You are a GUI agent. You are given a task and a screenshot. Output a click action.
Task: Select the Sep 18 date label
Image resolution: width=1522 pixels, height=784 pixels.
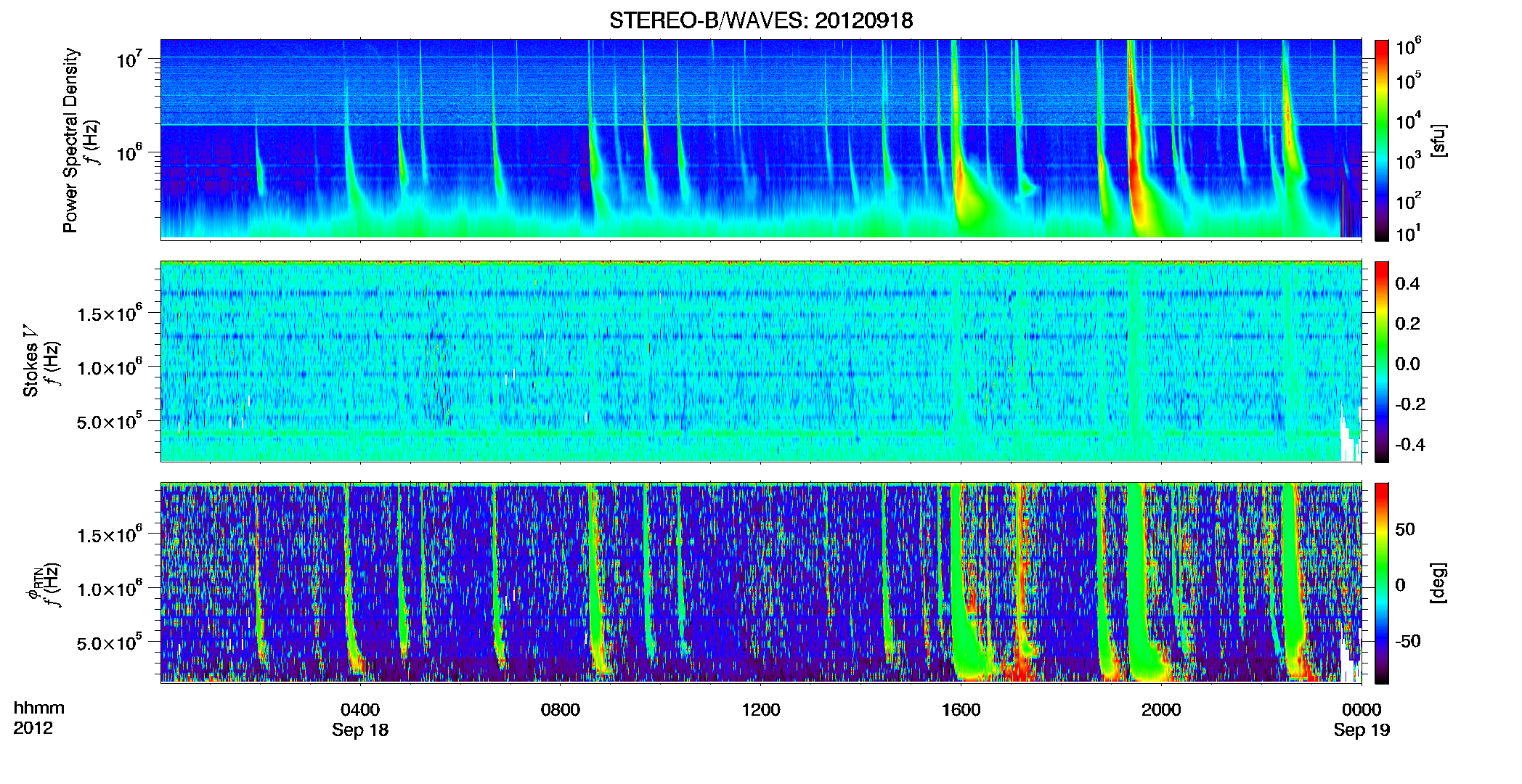pos(360,730)
